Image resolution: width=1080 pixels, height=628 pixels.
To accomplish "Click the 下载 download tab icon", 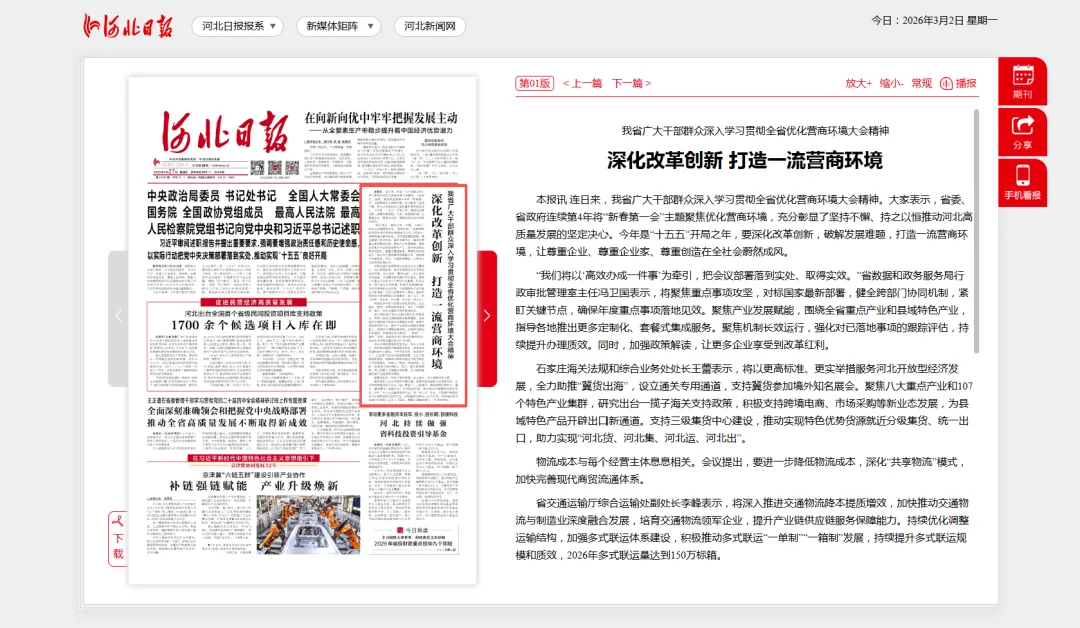I will [118, 538].
